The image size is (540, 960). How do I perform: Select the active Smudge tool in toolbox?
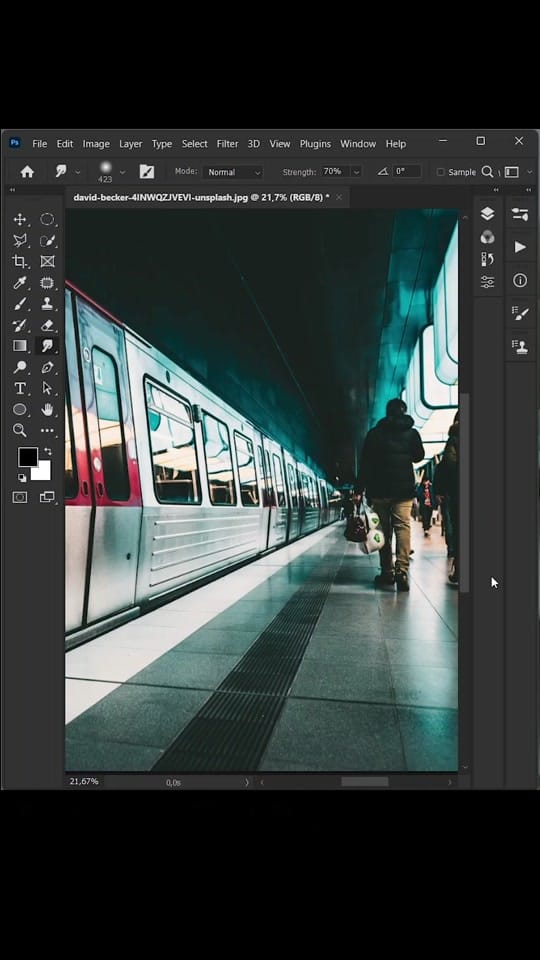[47, 346]
